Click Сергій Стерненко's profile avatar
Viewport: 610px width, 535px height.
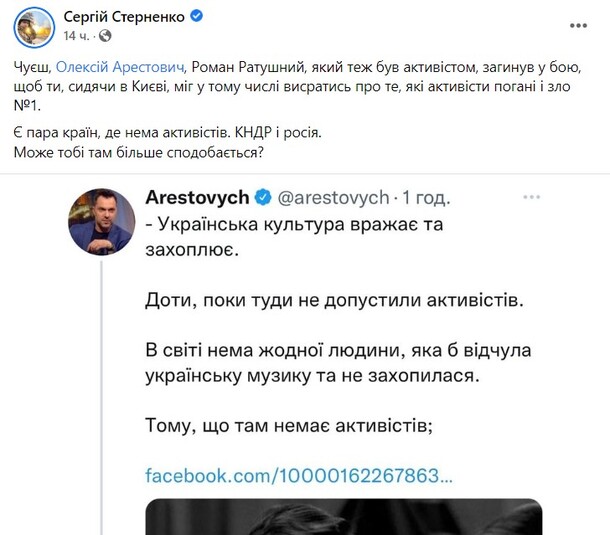tap(34, 25)
